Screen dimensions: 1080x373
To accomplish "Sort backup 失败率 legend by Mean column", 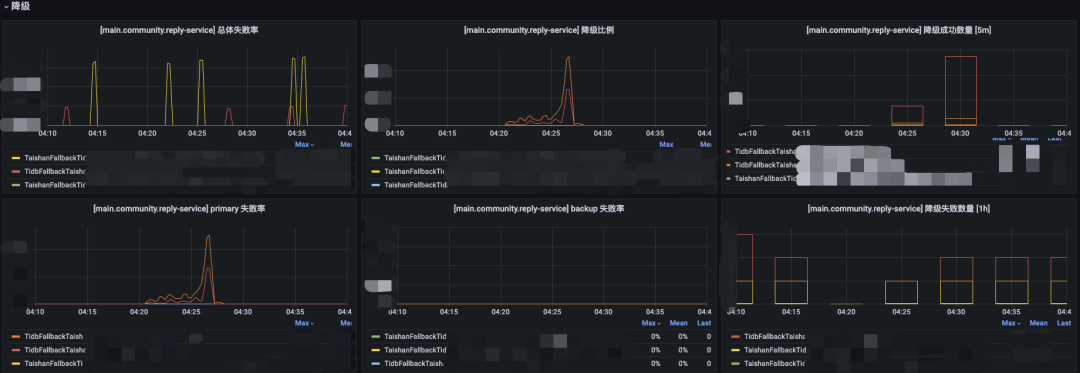I will pos(678,323).
